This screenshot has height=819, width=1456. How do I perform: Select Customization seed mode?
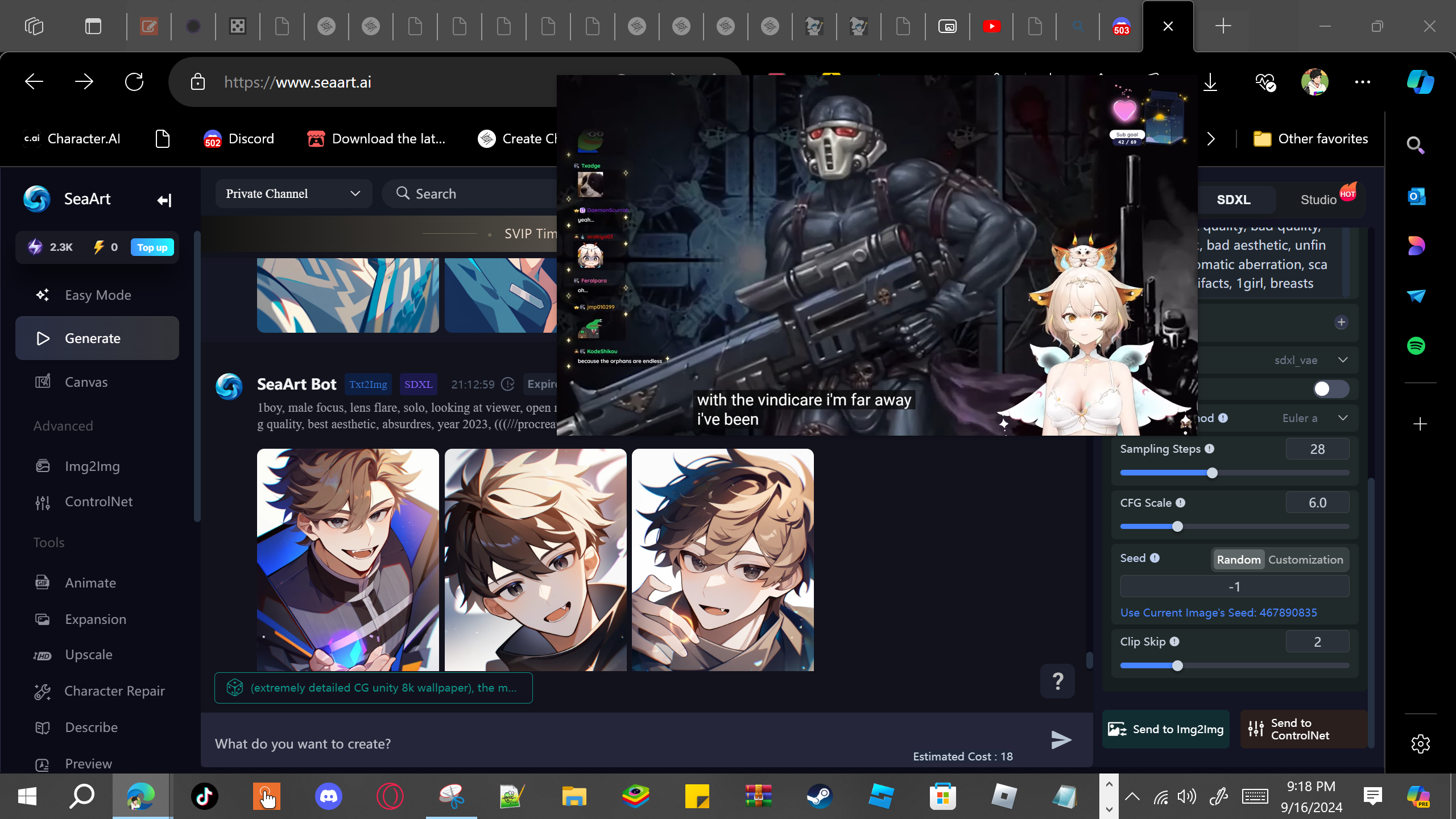1305,560
